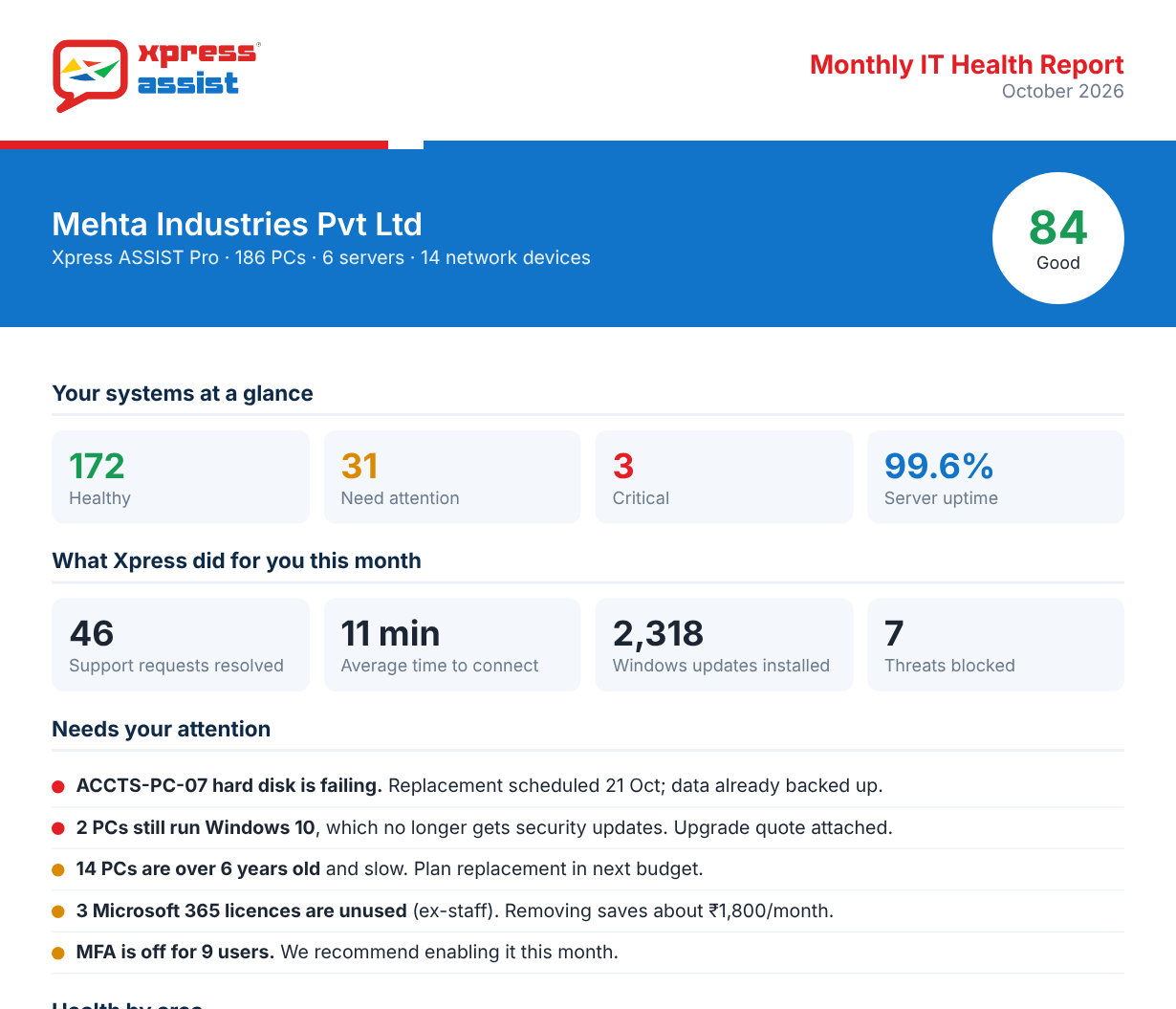Select the 99.6% Server uptime card

click(x=996, y=476)
